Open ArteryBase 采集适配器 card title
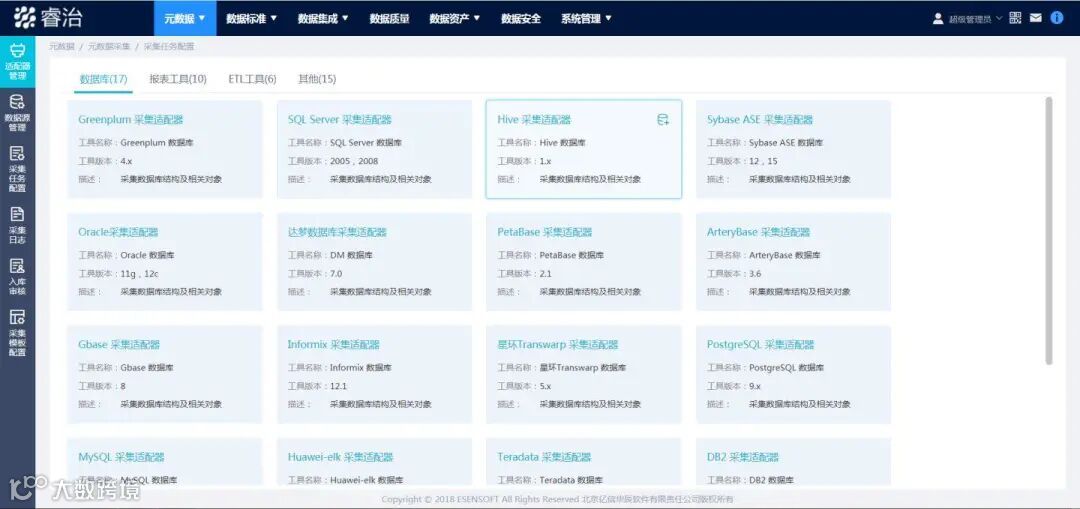 (x=758, y=232)
